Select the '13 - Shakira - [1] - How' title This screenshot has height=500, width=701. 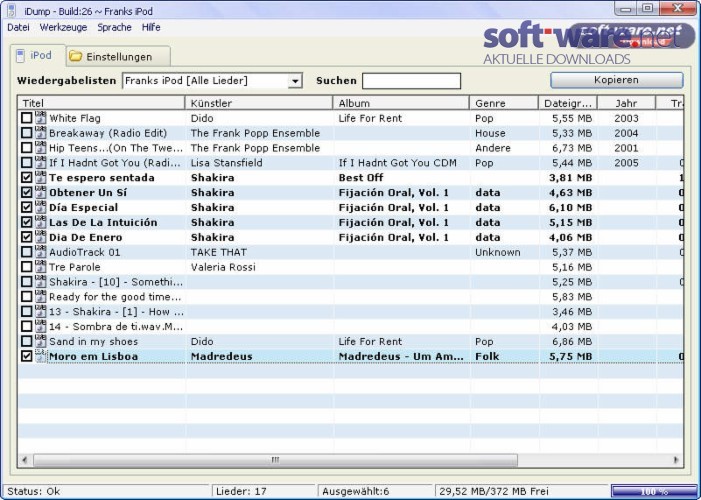pos(116,312)
